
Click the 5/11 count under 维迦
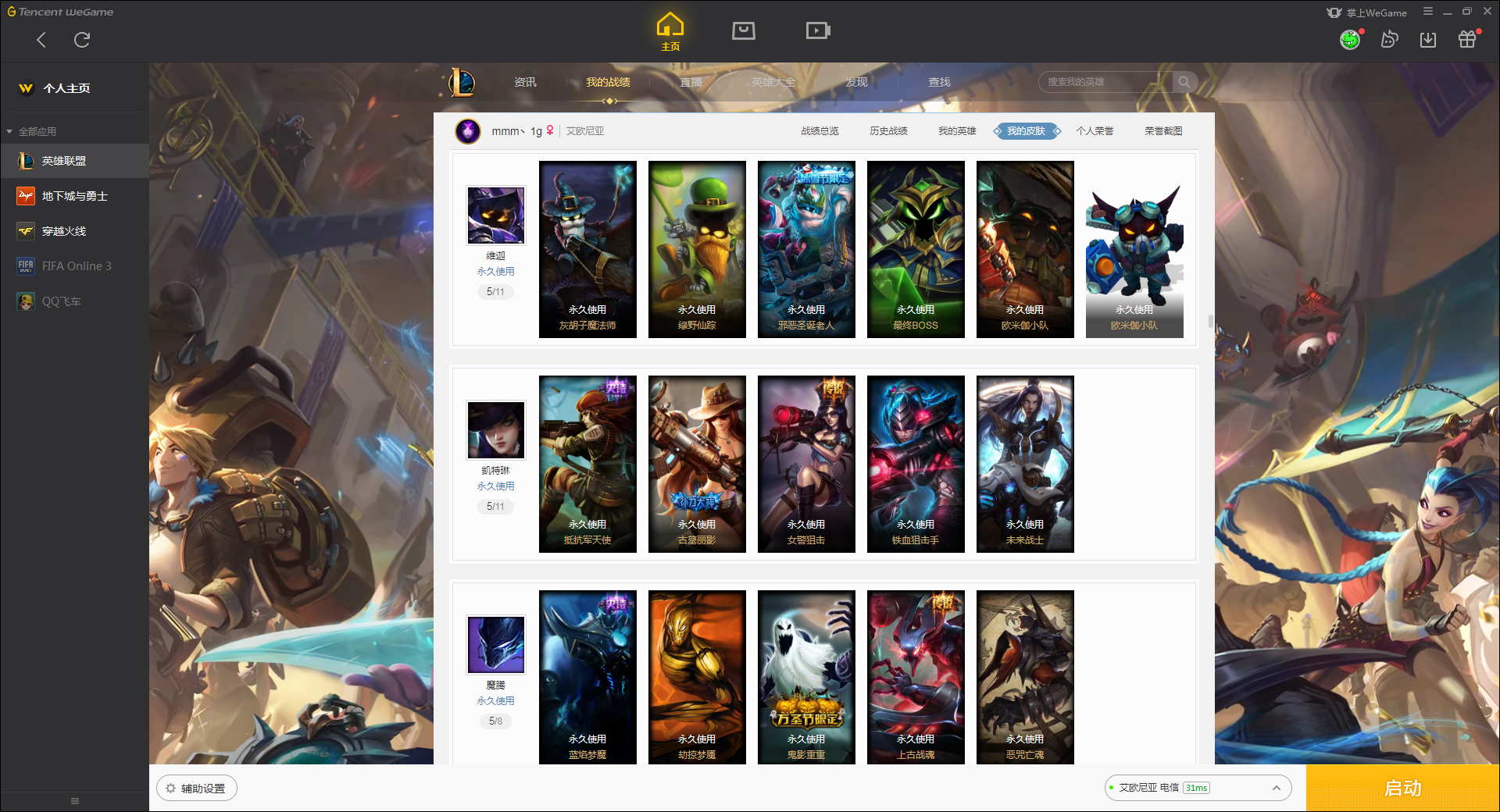point(495,292)
